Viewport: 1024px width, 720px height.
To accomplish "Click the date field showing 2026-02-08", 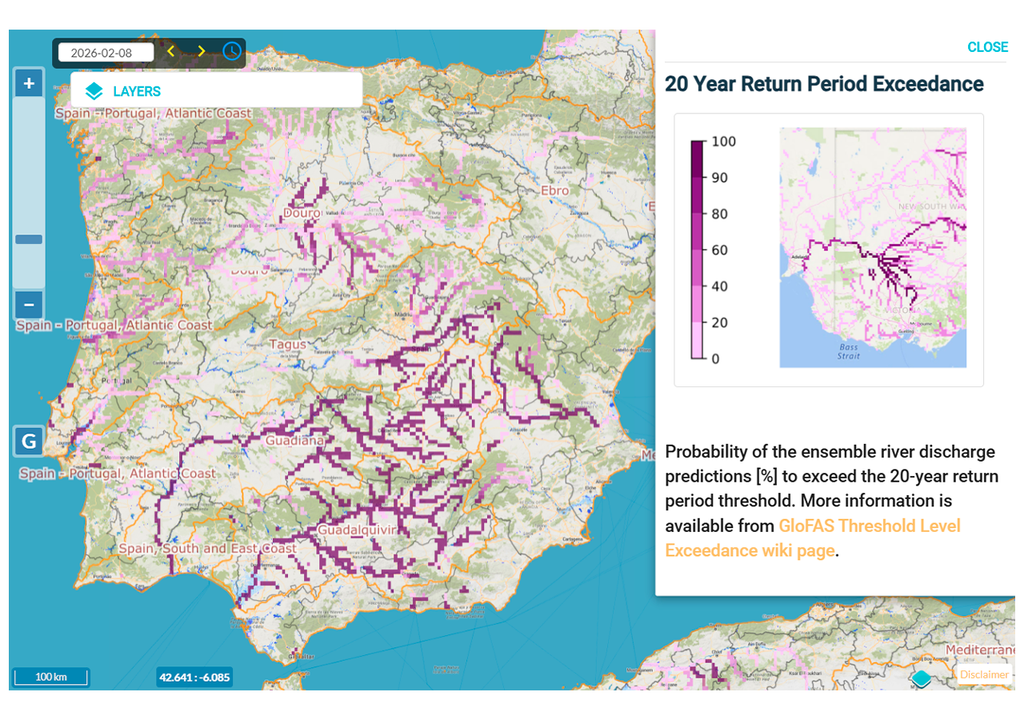I will pos(106,52).
